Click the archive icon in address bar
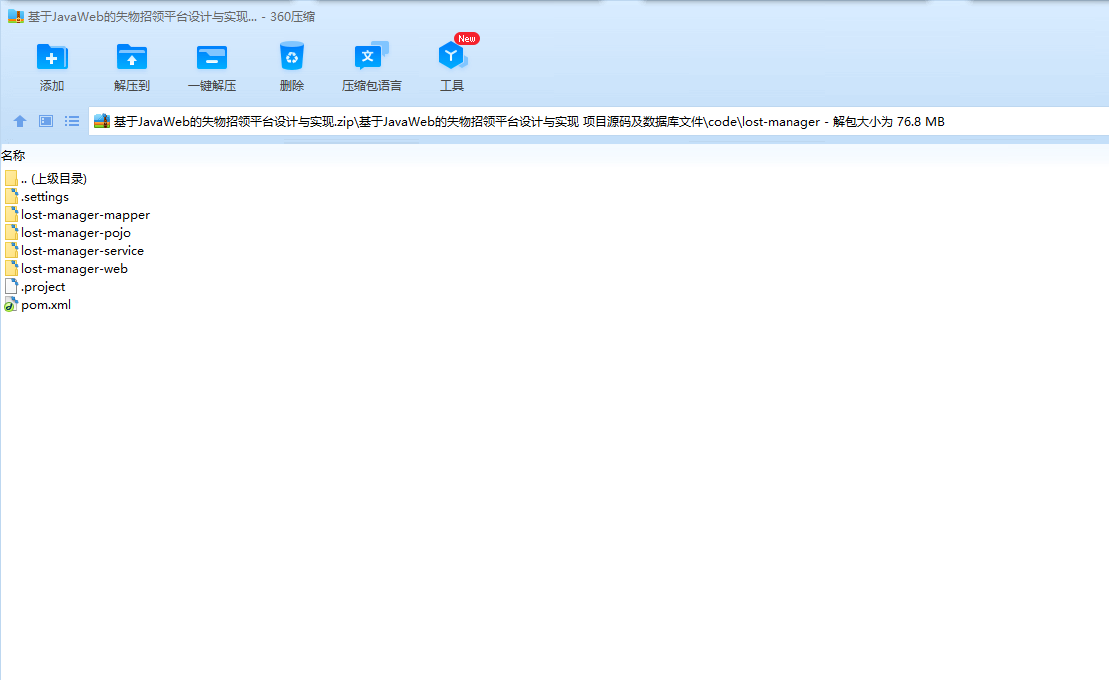 coord(102,121)
